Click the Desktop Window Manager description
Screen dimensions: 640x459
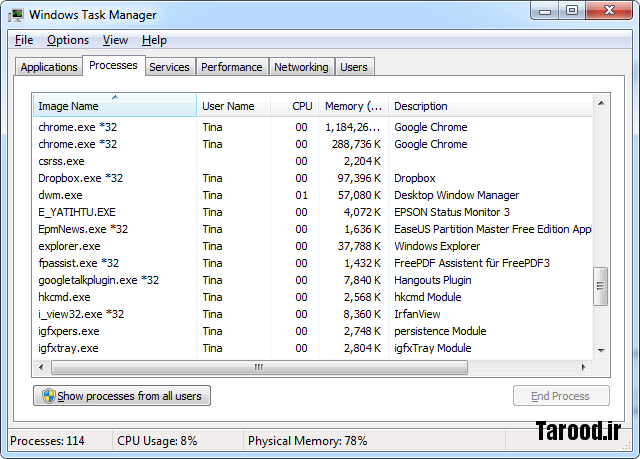pos(456,195)
